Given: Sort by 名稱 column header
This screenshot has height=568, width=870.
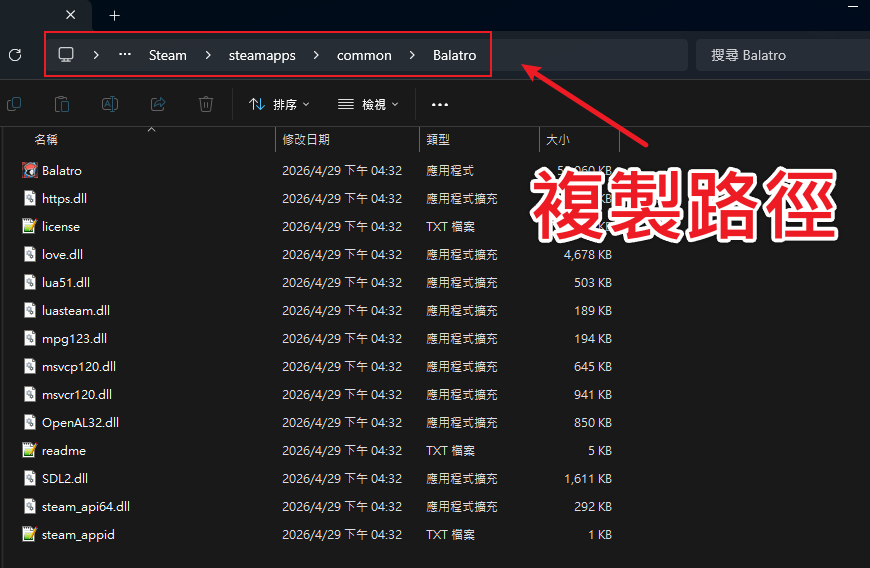Looking at the screenshot, I should (46, 140).
